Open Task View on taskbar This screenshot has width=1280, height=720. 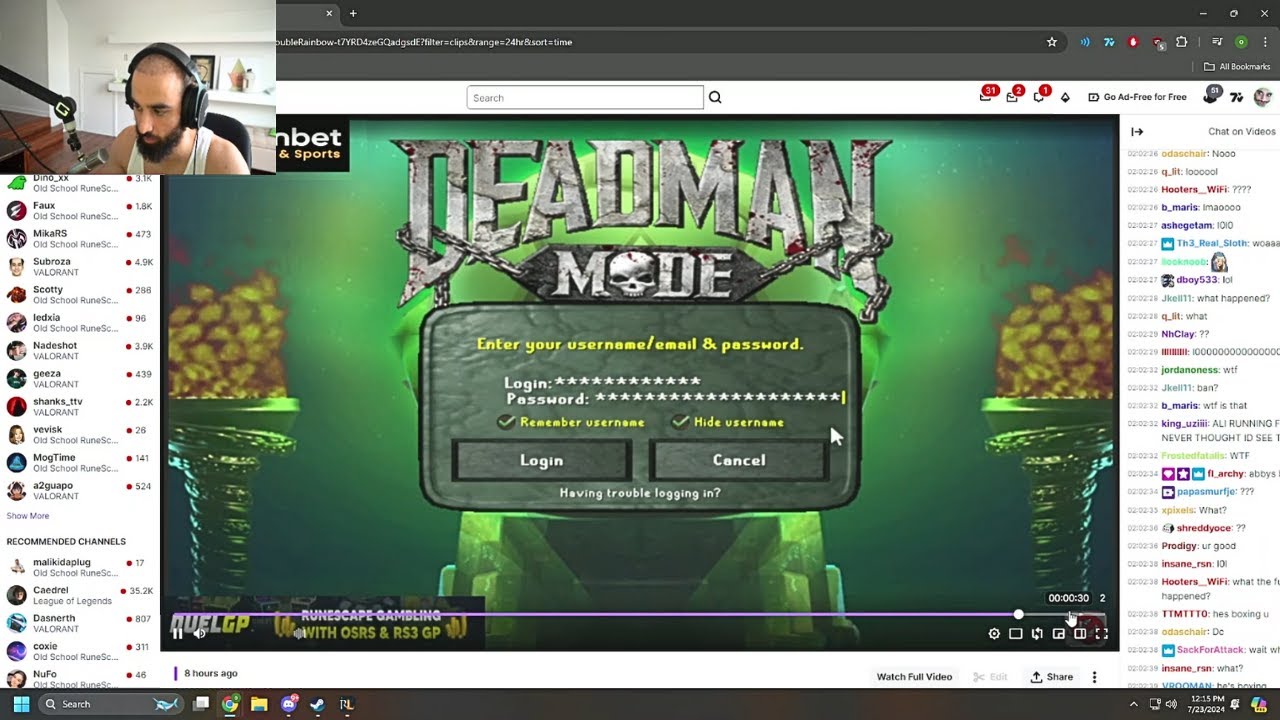pos(201,704)
